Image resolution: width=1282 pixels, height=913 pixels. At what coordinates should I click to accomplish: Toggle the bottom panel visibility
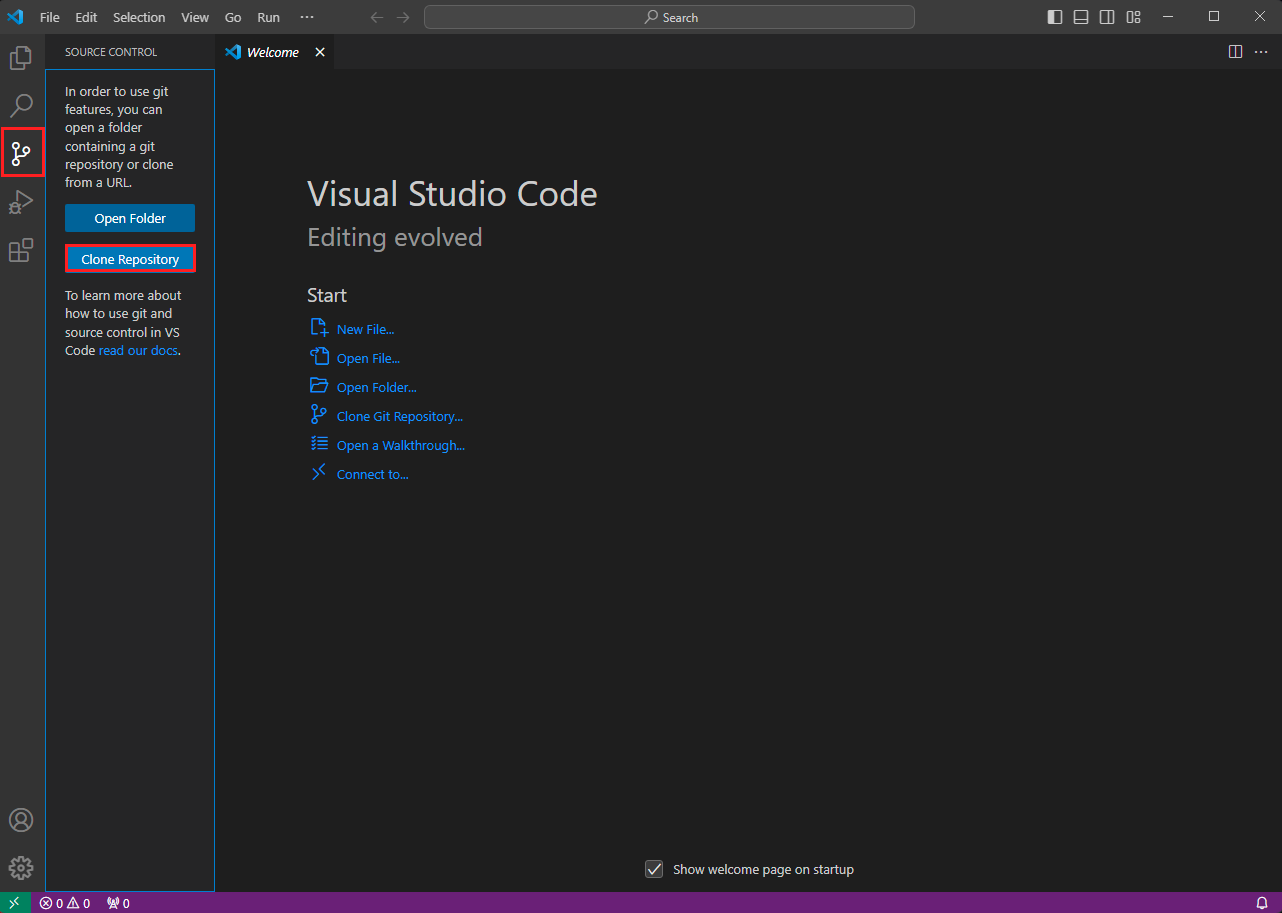[1080, 16]
